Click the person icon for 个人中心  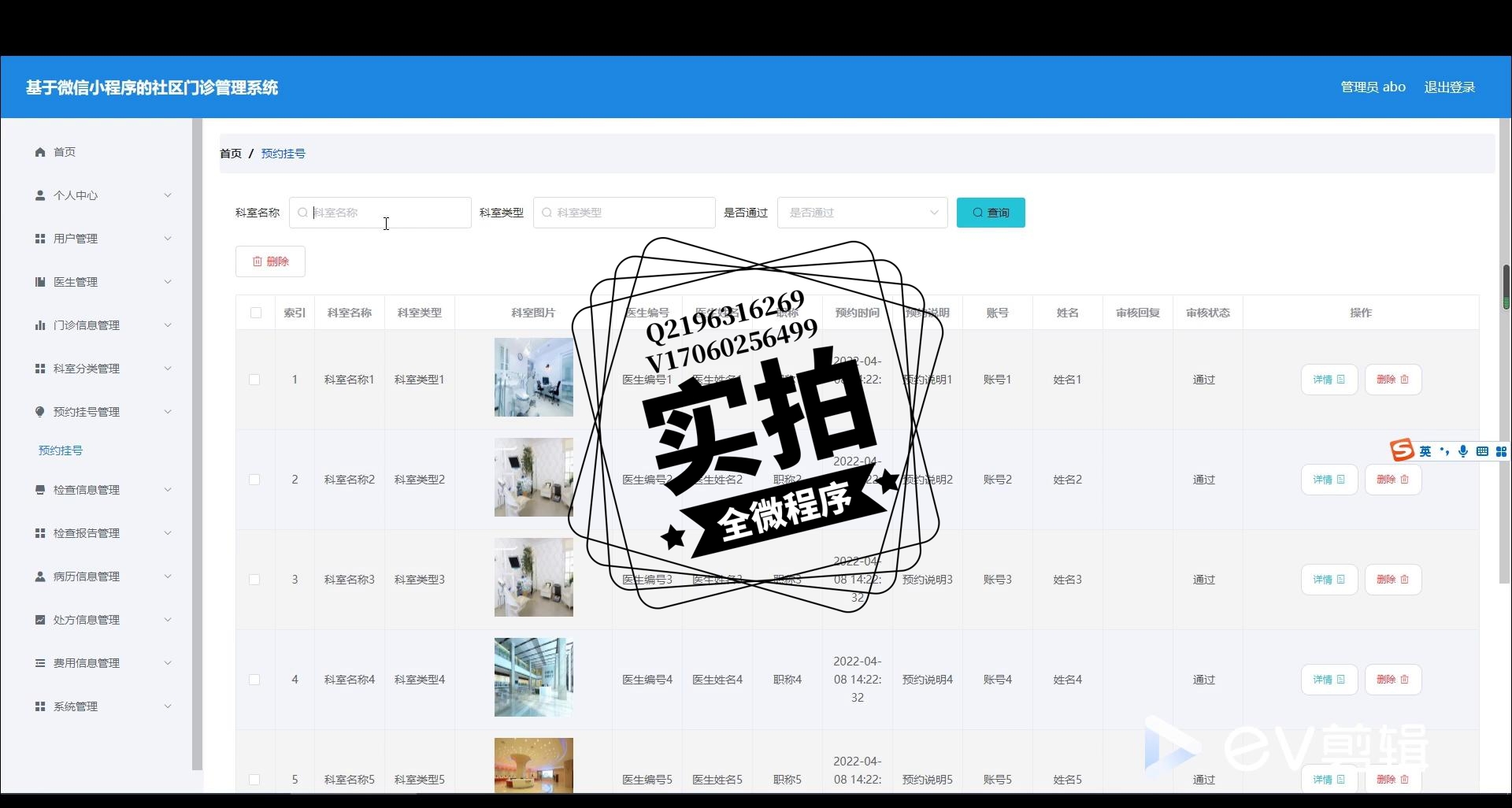40,195
